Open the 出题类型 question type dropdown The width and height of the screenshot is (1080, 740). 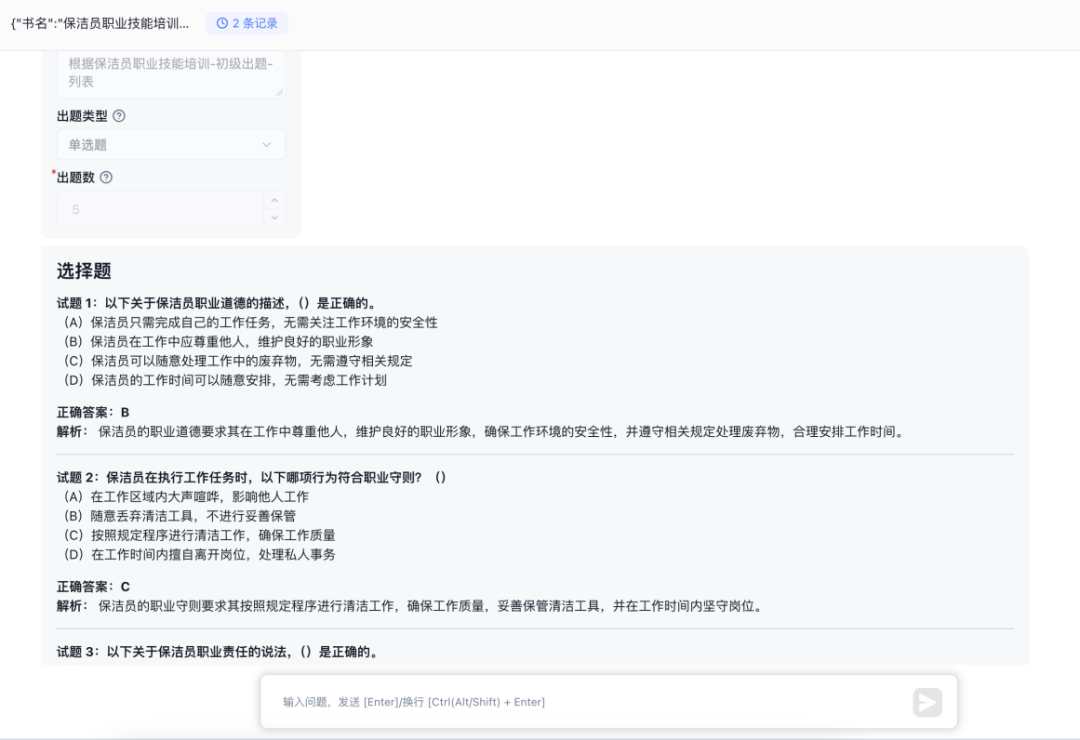click(170, 144)
